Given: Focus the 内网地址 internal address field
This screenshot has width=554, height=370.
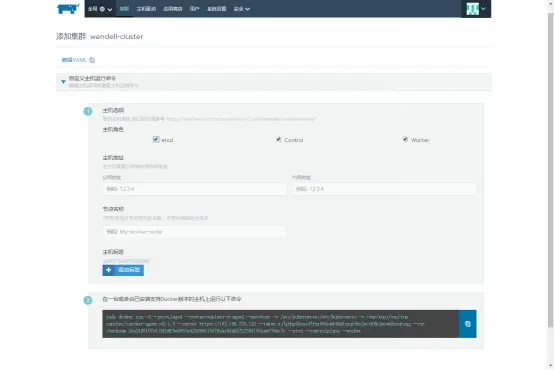Looking at the screenshot, I should click(384, 189).
